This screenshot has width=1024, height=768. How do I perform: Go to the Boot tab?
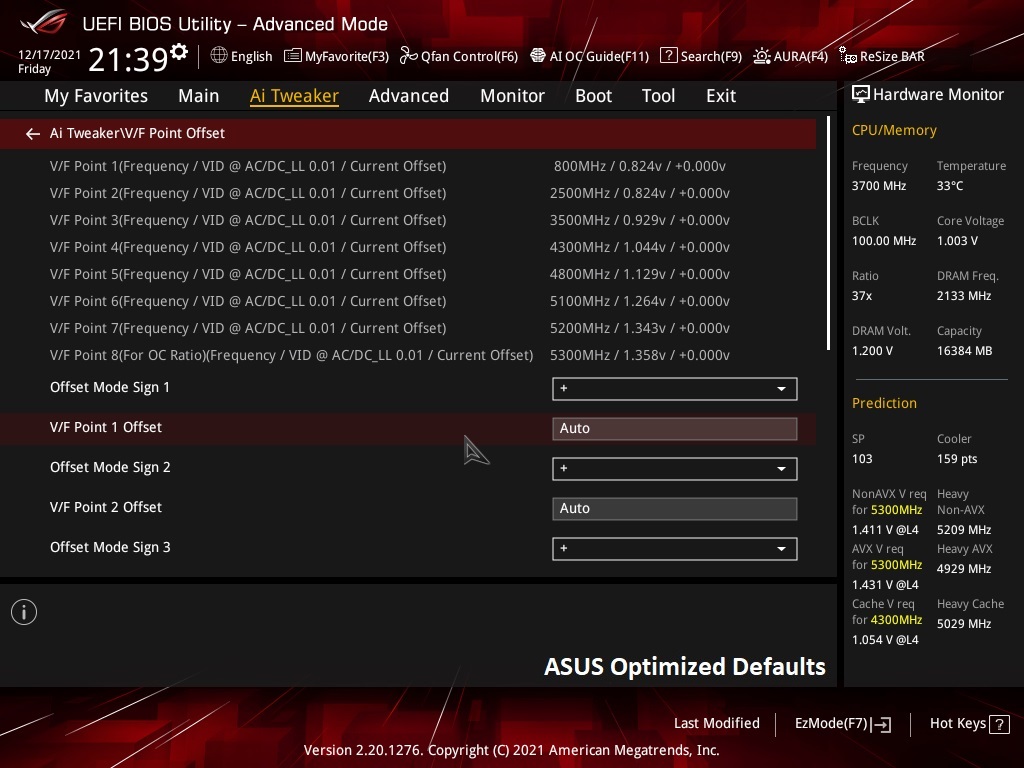(x=593, y=96)
